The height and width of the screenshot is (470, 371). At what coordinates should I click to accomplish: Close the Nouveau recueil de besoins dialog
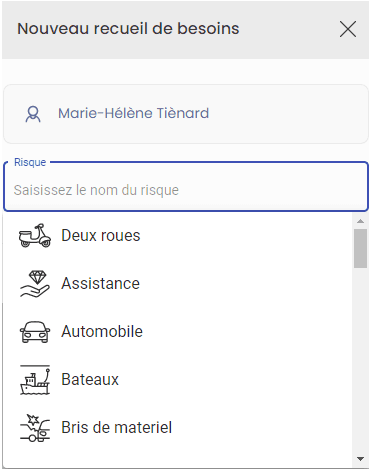coord(348,29)
